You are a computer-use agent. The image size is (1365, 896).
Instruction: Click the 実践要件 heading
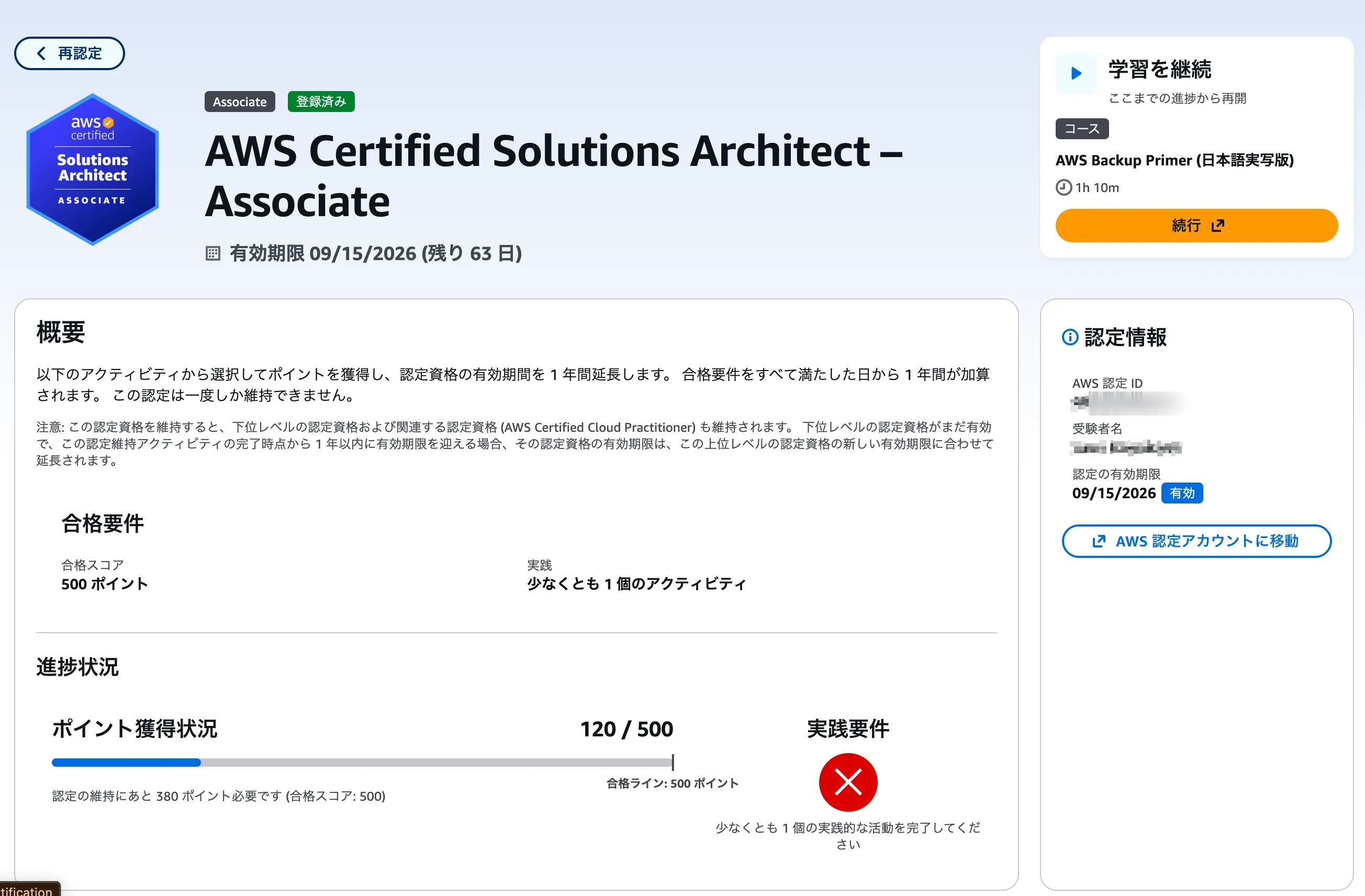coord(848,729)
